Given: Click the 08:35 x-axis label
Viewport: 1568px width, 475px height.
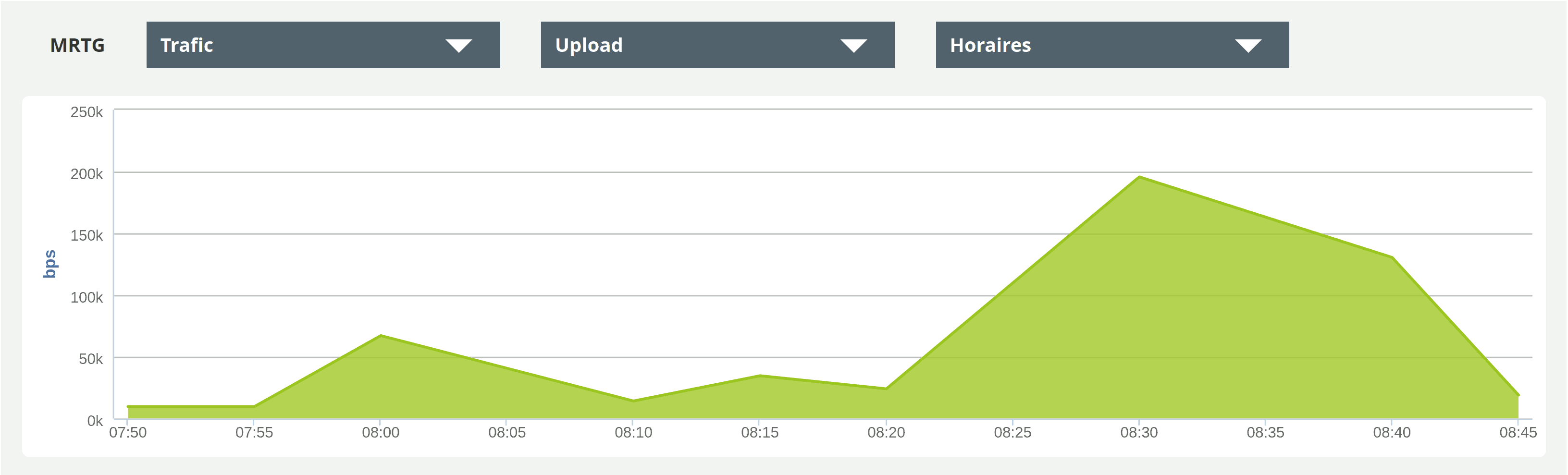Looking at the screenshot, I should point(1265,432).
